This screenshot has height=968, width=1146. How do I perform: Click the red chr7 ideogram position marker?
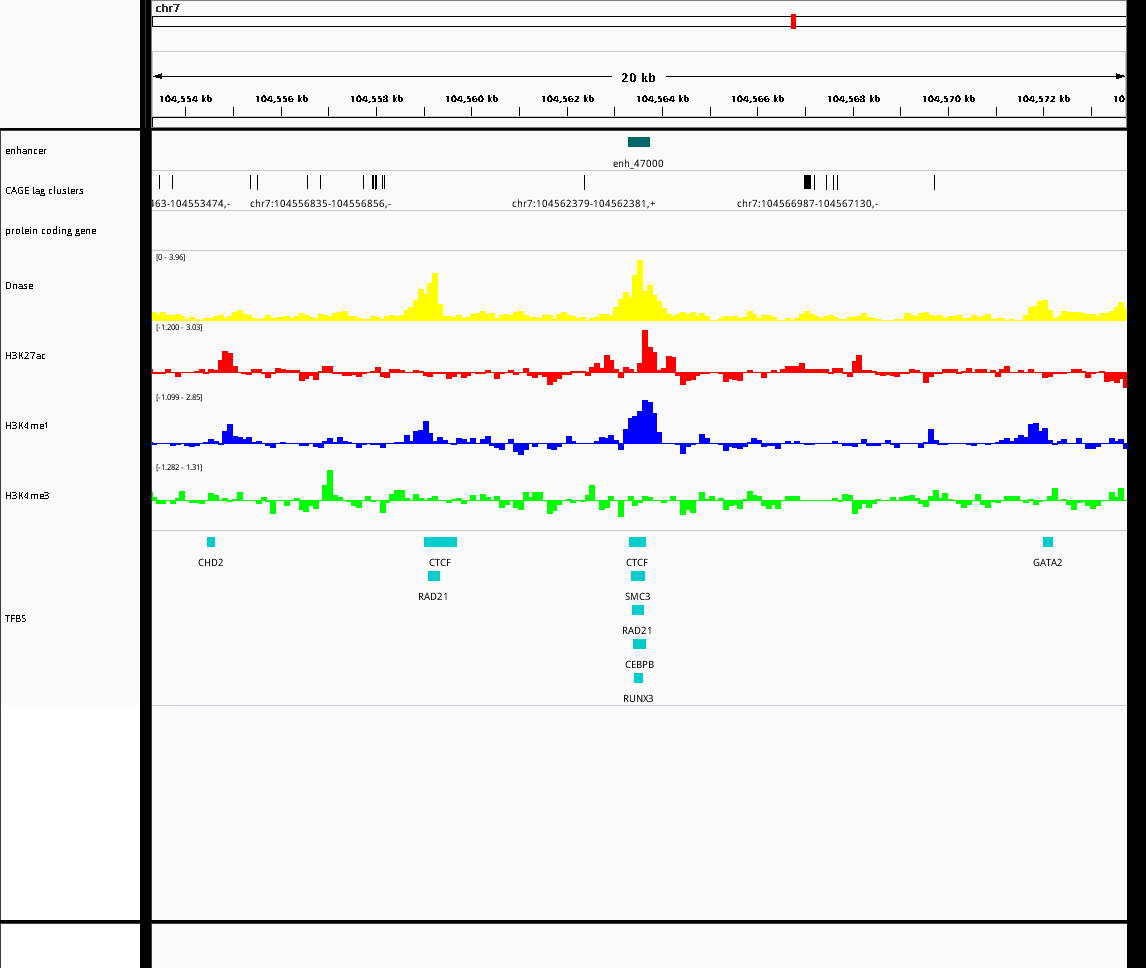[x=793, y=21]
